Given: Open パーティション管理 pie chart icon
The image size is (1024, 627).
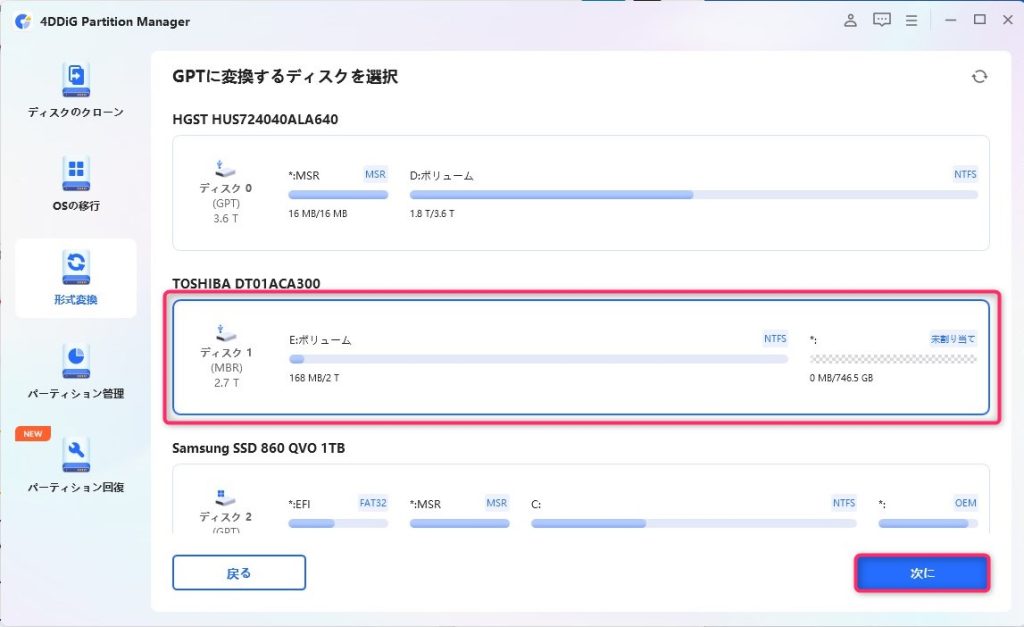Looking at the screenshot, I should pyautogui.click(x=76, y=360).
